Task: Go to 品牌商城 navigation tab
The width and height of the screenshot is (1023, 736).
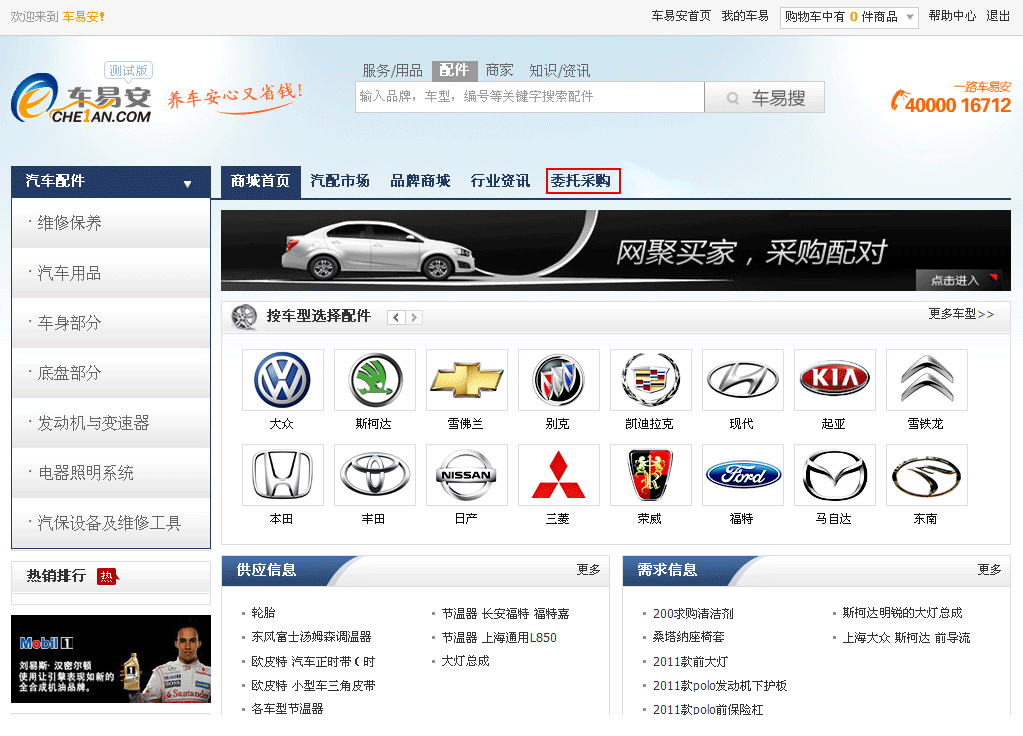Action: (x=420, y=181)
